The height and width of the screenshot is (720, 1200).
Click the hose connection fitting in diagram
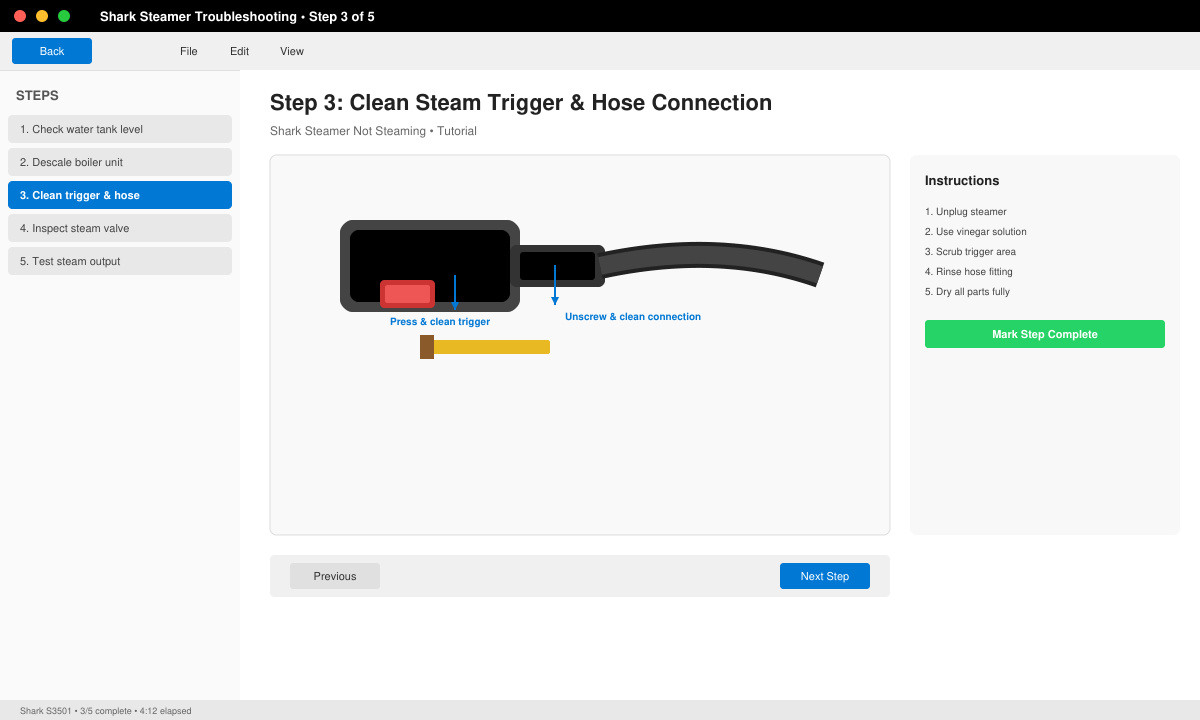point(558,266)
